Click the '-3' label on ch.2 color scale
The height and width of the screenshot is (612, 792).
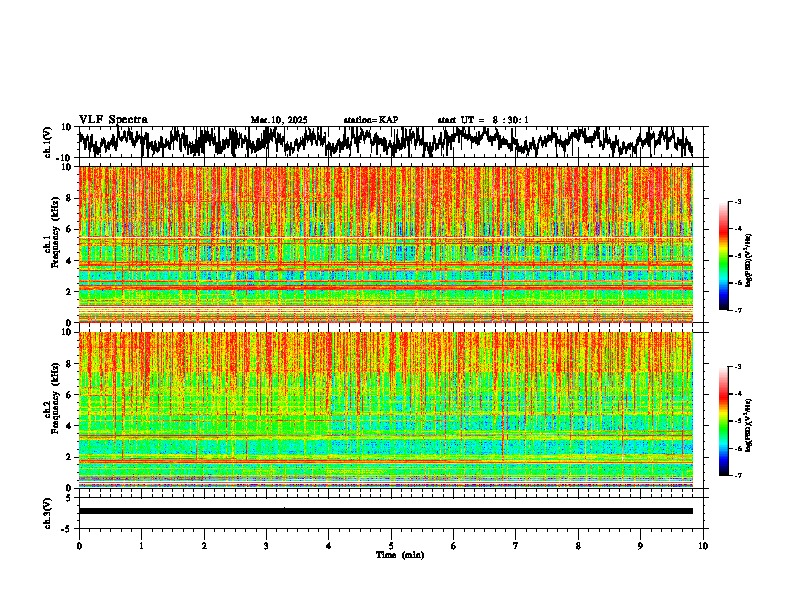click(737, 367)
